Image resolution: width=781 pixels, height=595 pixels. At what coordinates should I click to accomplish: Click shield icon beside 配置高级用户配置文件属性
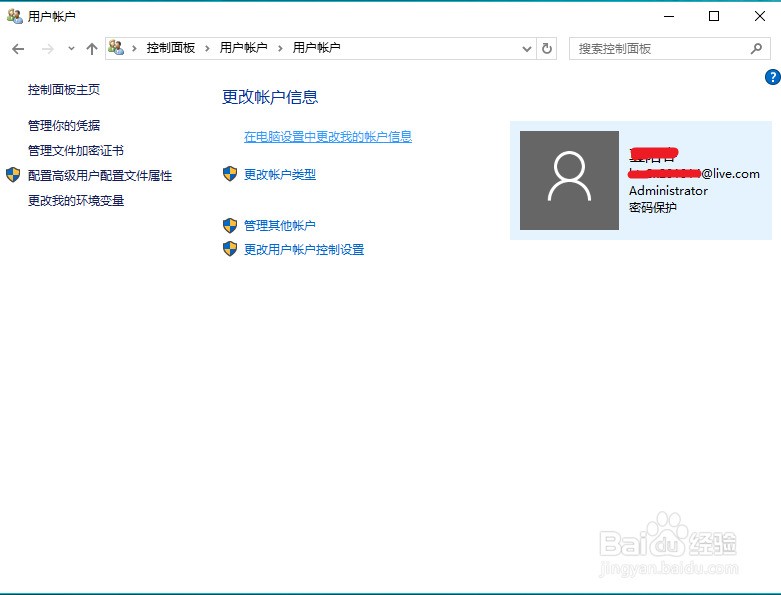coord(13,175)
